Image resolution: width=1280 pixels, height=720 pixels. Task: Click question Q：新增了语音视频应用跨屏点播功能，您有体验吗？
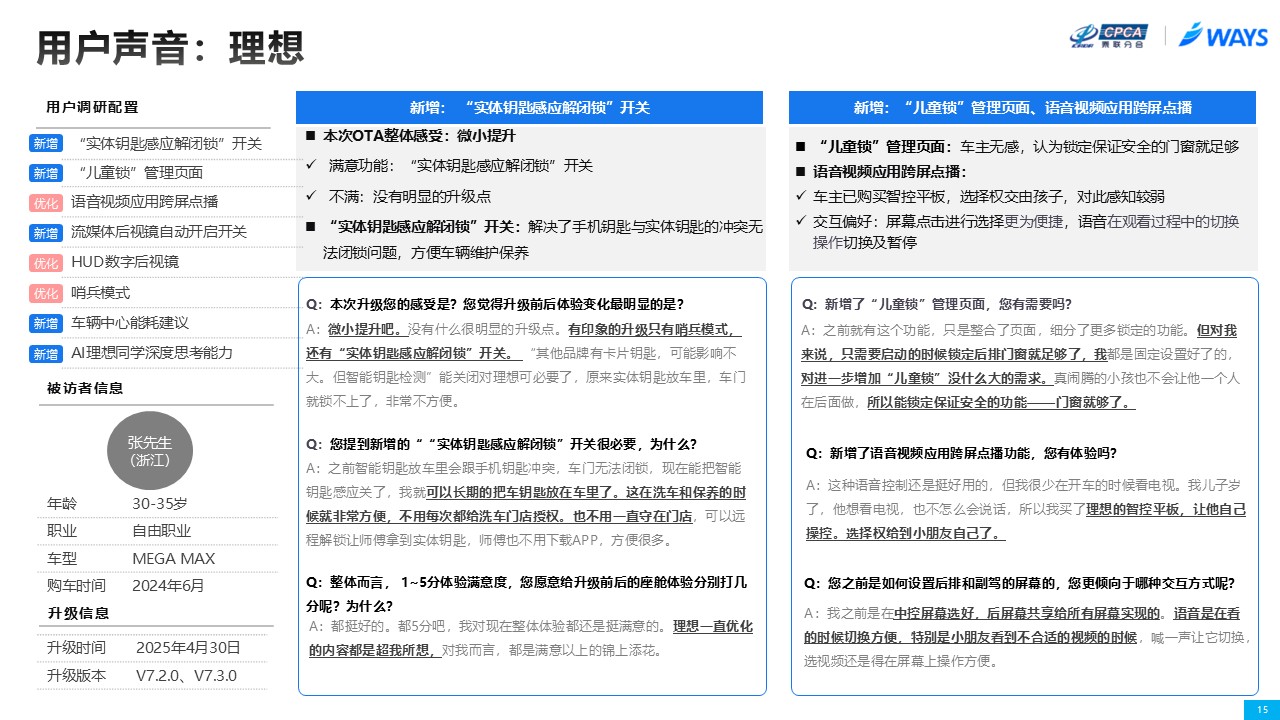click(961, 453)
